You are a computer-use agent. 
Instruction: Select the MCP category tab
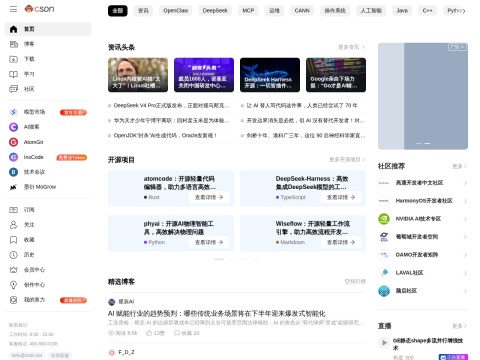click(x=248, y=11)
